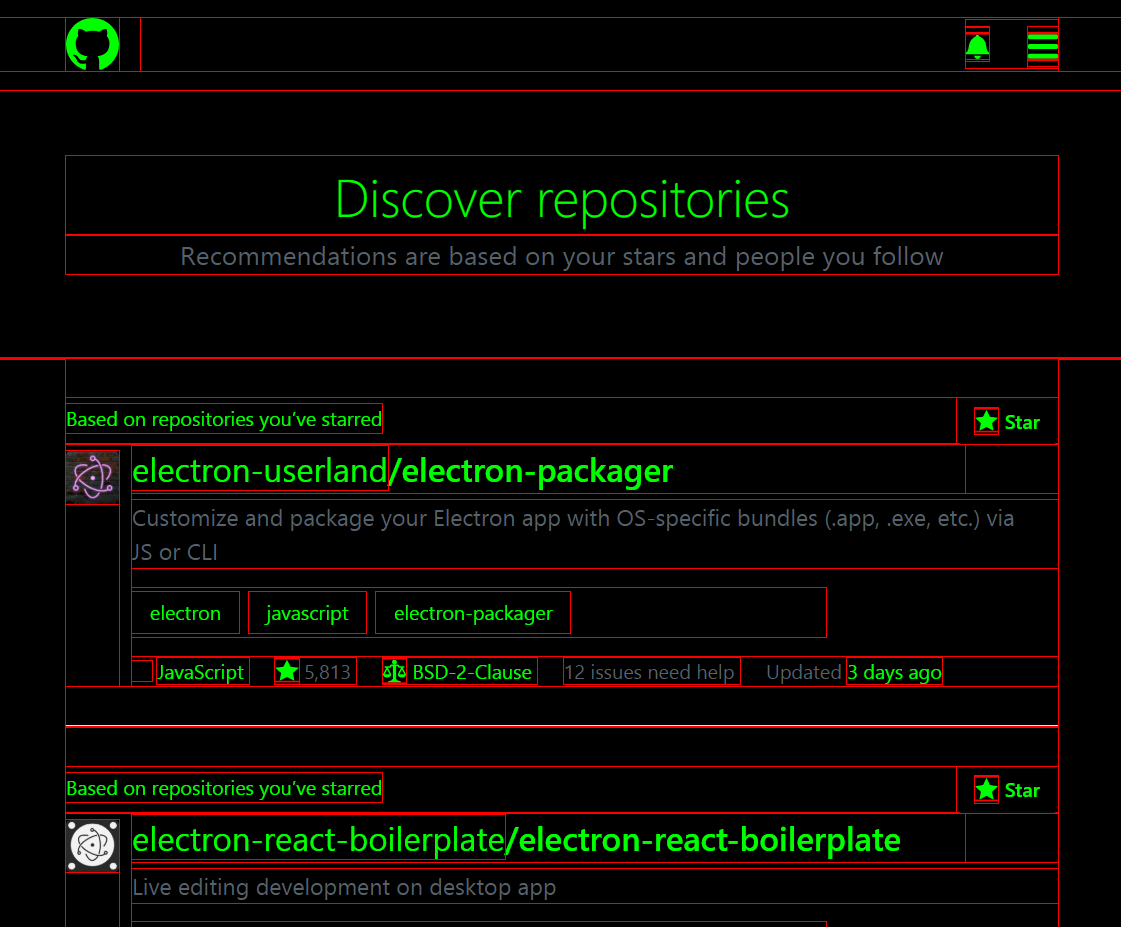Click the license scale icon

pyautogui.click(x=394, y=671)
